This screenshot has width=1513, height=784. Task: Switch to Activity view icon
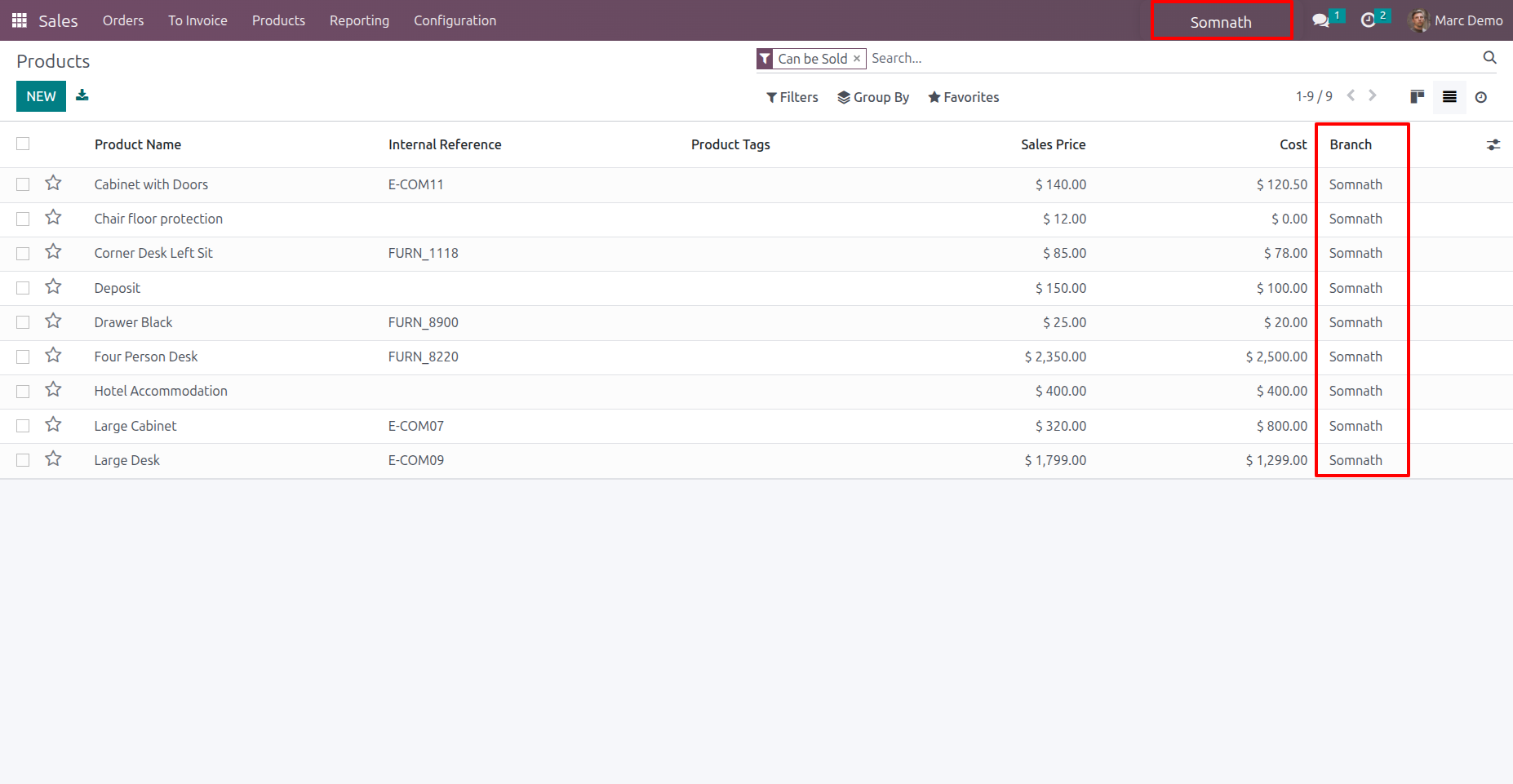[x=1481, y=97]
